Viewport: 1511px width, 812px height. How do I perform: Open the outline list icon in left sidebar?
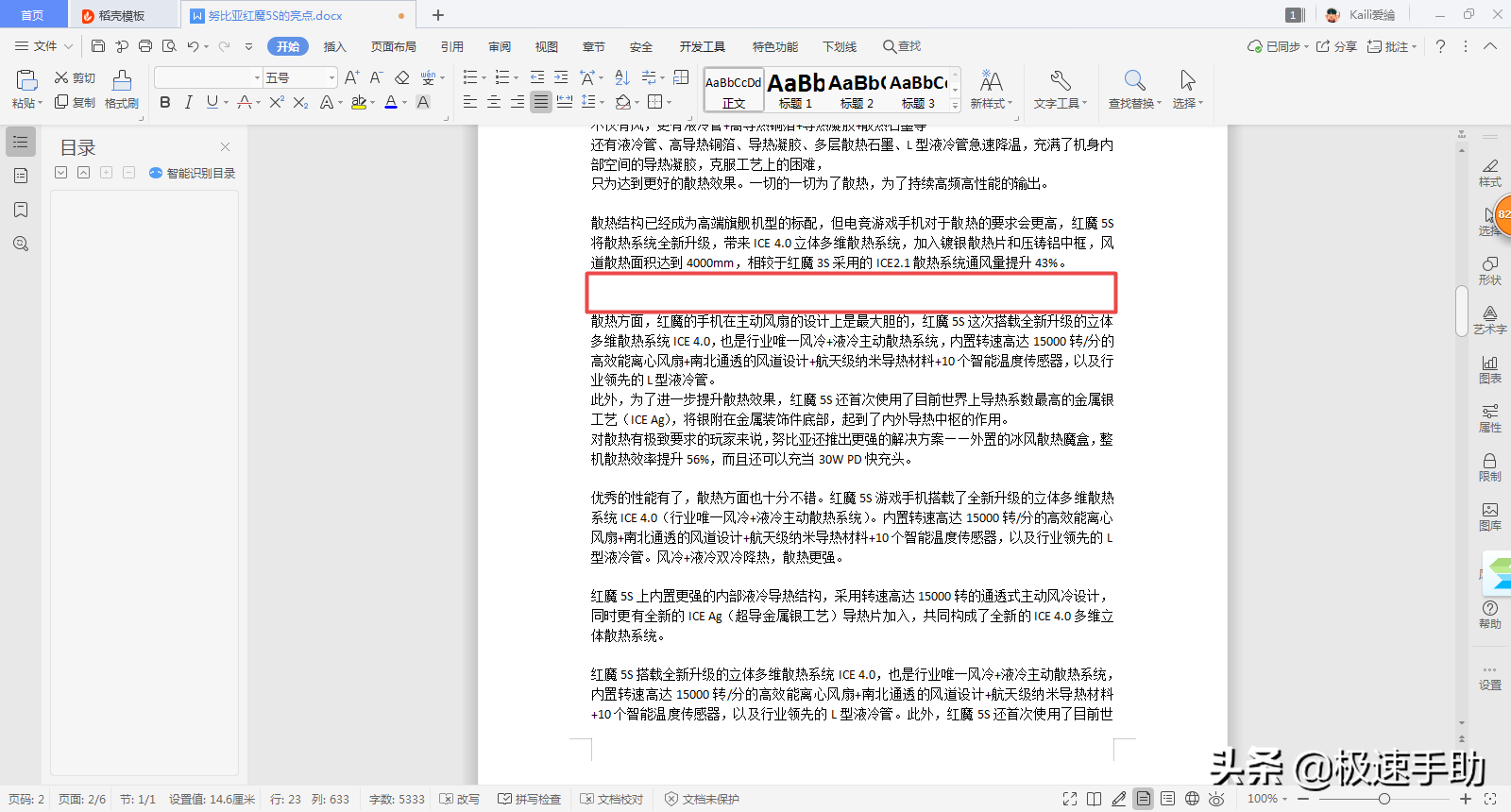[21, 142]
